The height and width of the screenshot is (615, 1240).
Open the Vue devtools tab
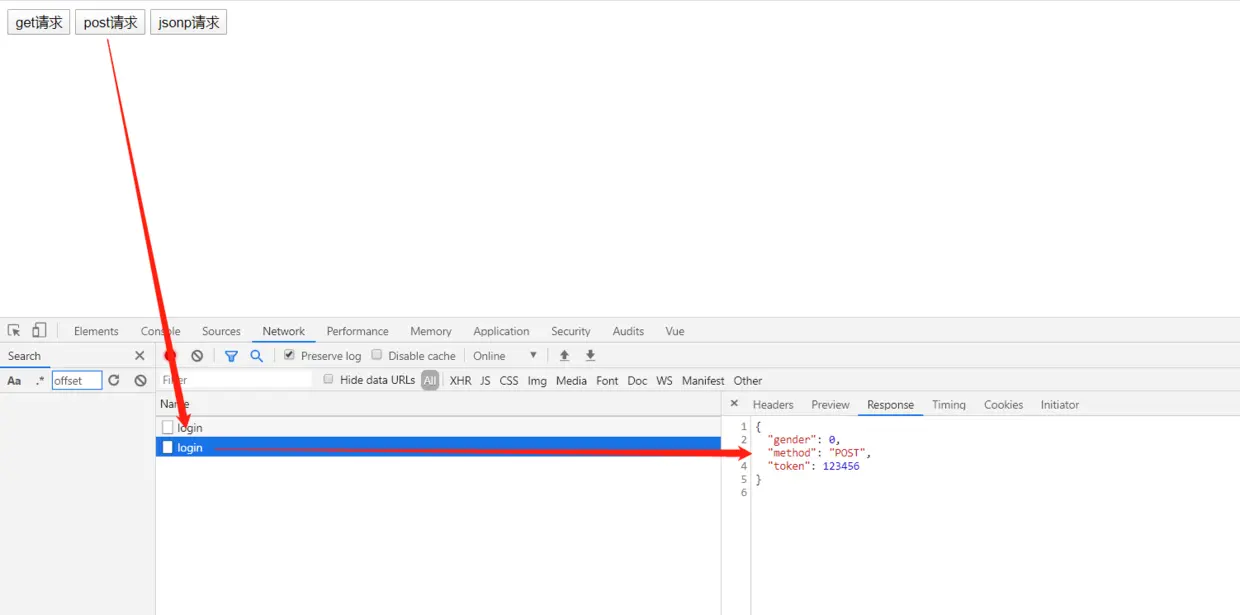pyautogui.click(x=675, y=331)
